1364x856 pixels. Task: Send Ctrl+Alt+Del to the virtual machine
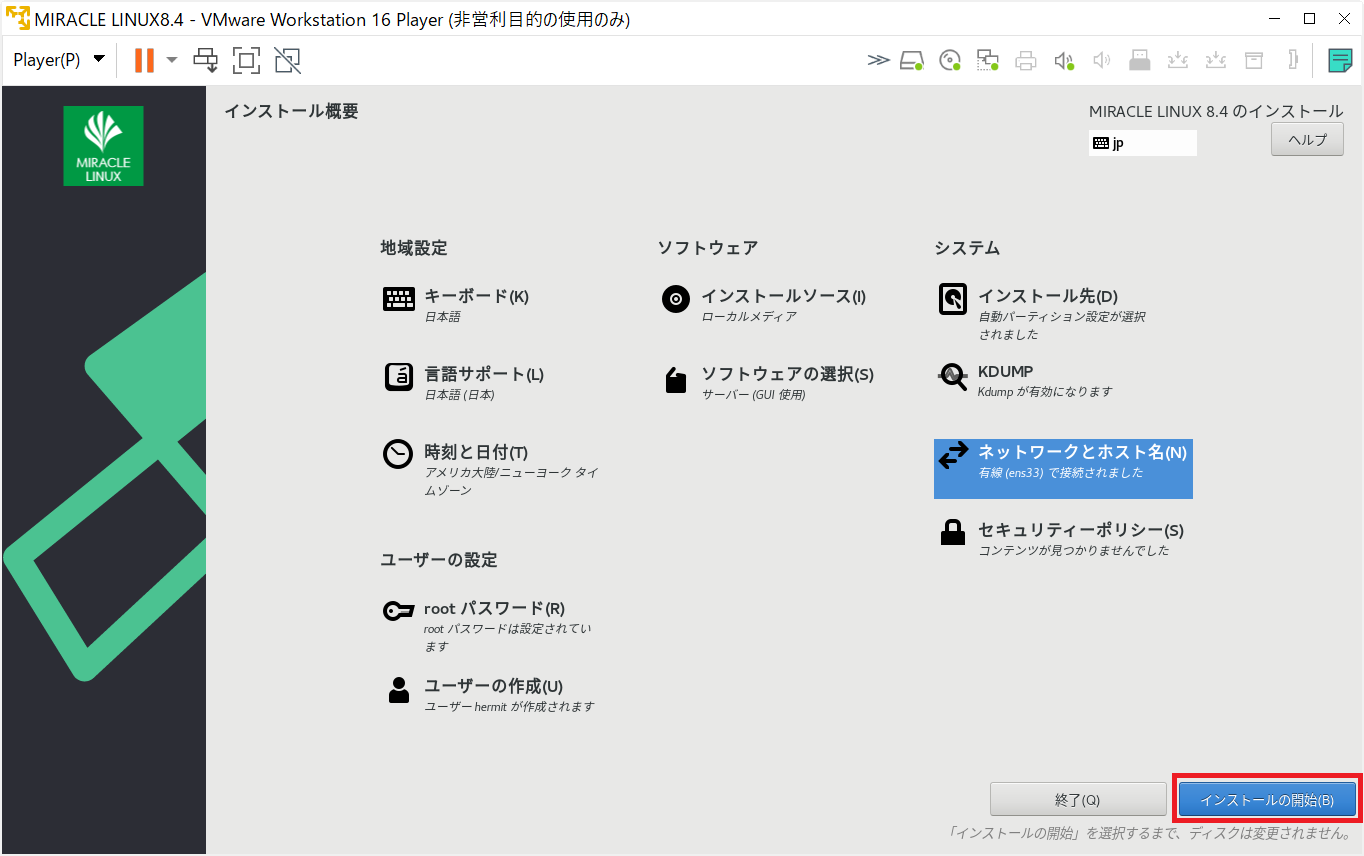pos(206,60)
